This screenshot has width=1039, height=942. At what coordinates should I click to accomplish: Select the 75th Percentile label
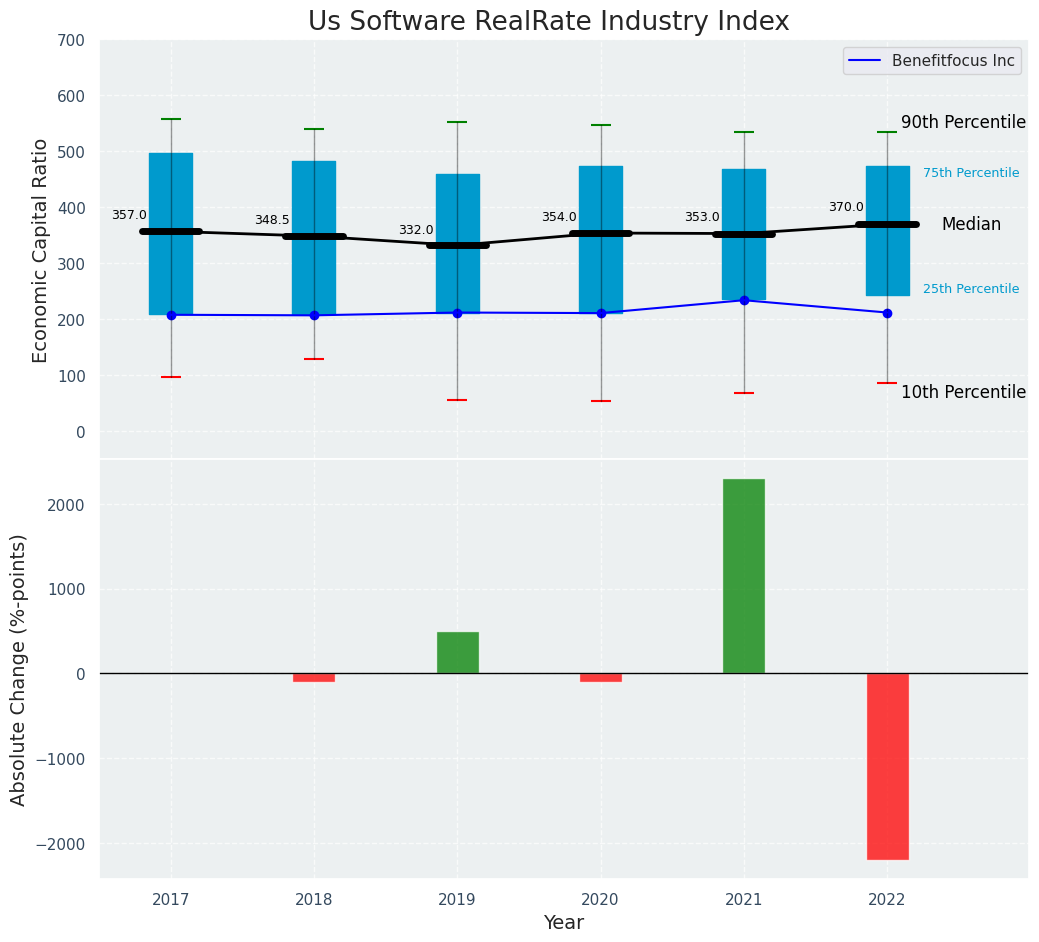(x=970, y=173)
